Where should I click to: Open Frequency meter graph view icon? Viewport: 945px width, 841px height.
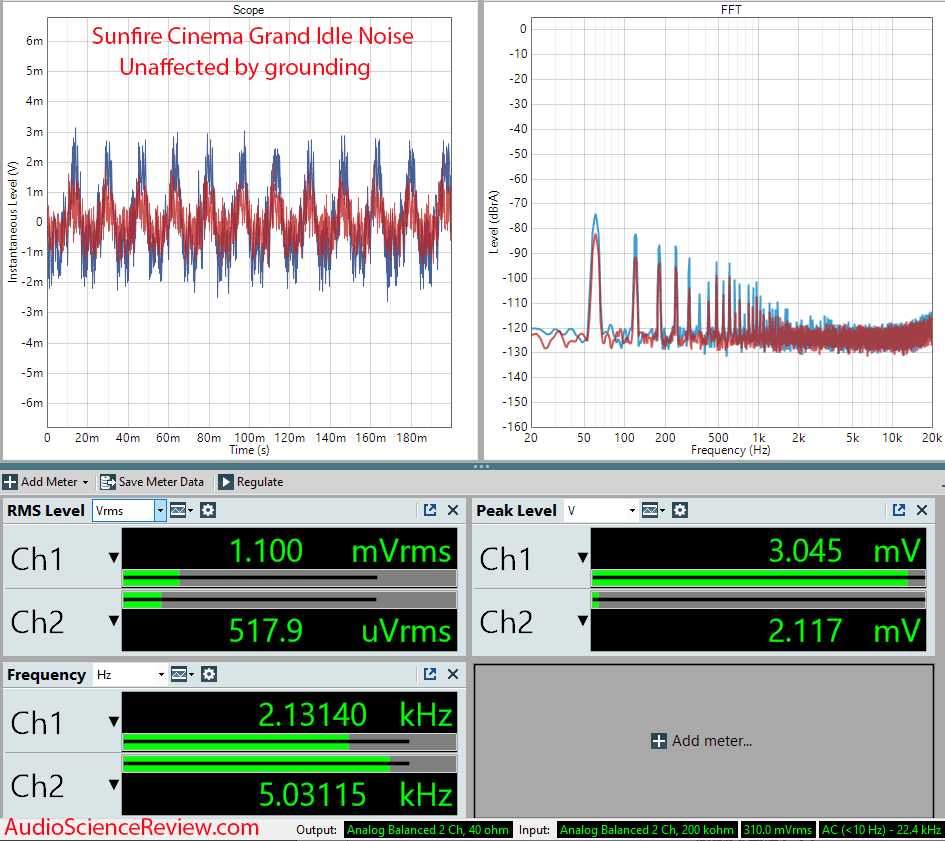coord(182,674)
